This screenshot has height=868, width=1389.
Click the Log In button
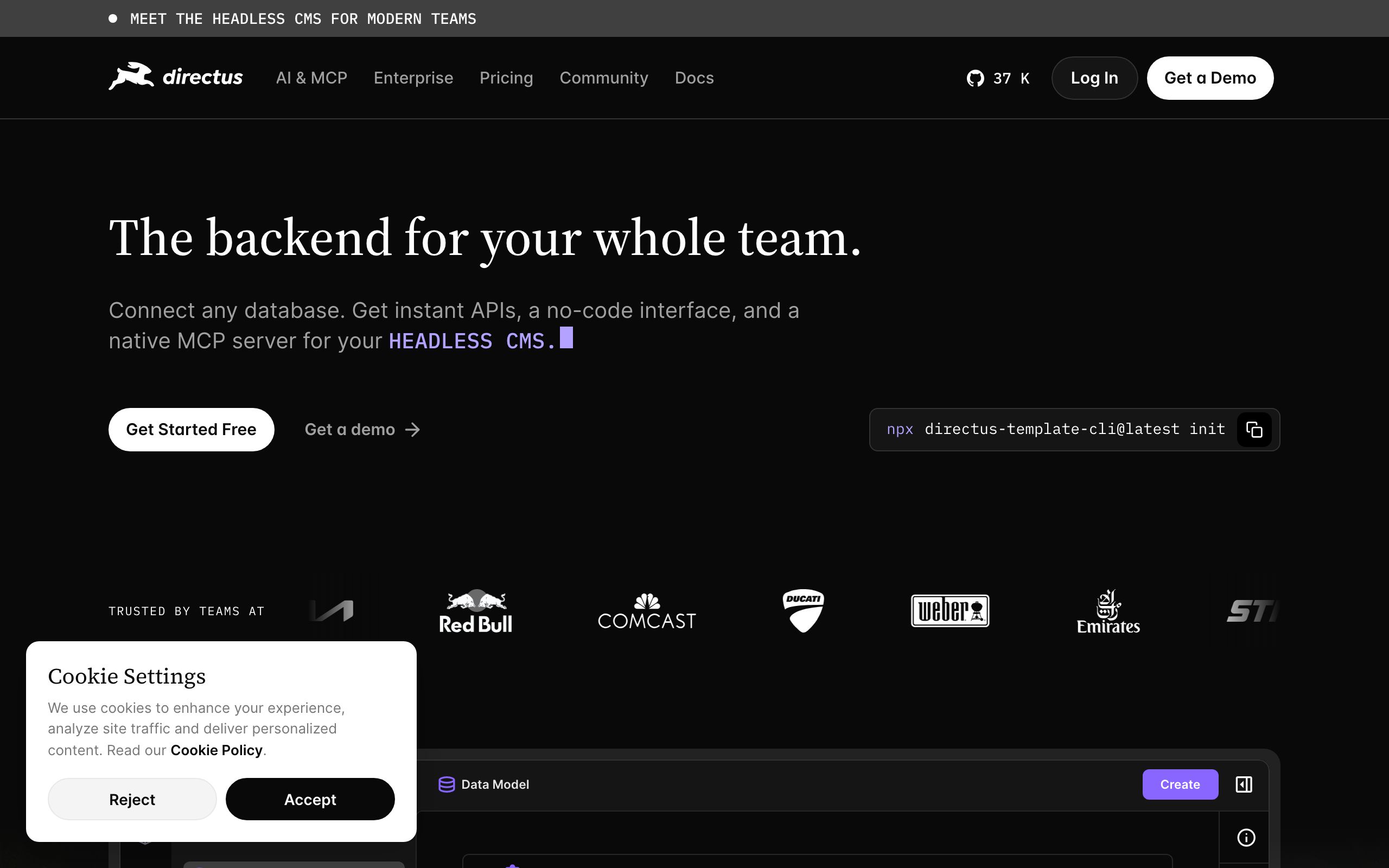click(x=1094, y=78)
